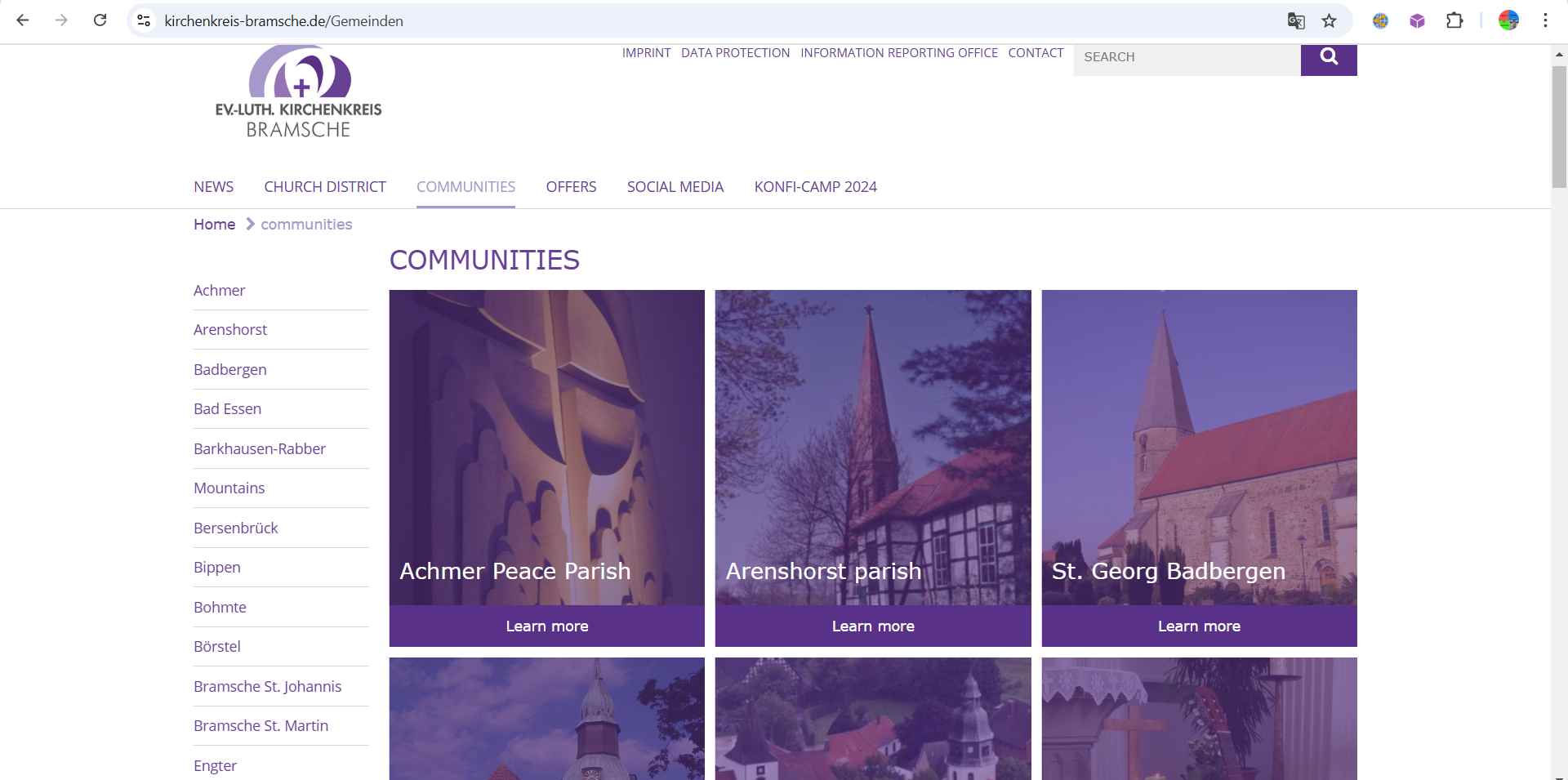
Task: Open the CHURCH DISTRICT menu item
Action: [325, 187]
